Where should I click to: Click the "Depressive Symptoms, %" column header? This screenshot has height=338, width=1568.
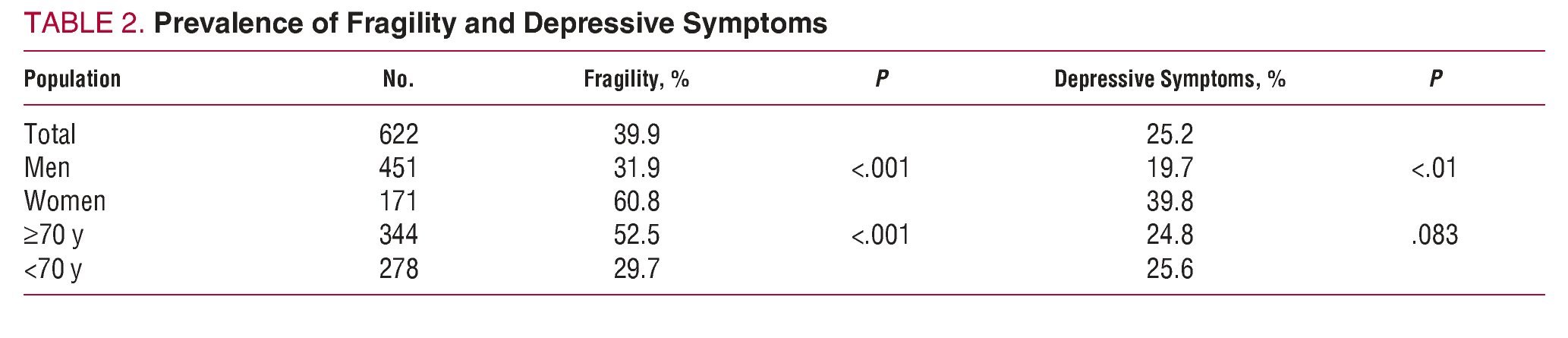tap(1170, 79)
